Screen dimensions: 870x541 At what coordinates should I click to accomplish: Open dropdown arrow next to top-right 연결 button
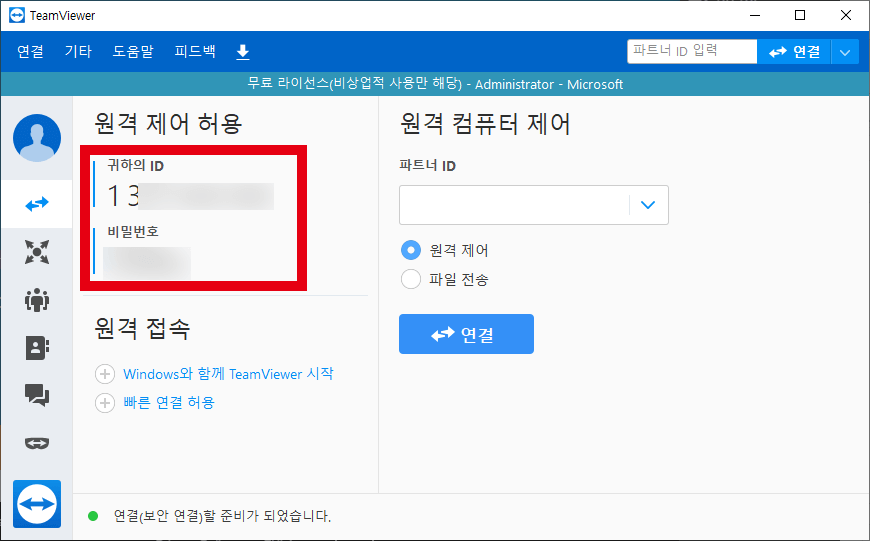pos(844,52)
